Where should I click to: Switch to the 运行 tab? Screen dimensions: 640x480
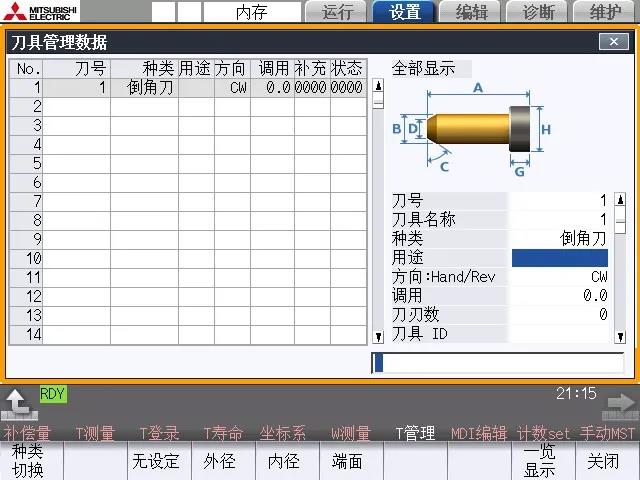click(336, 12)
